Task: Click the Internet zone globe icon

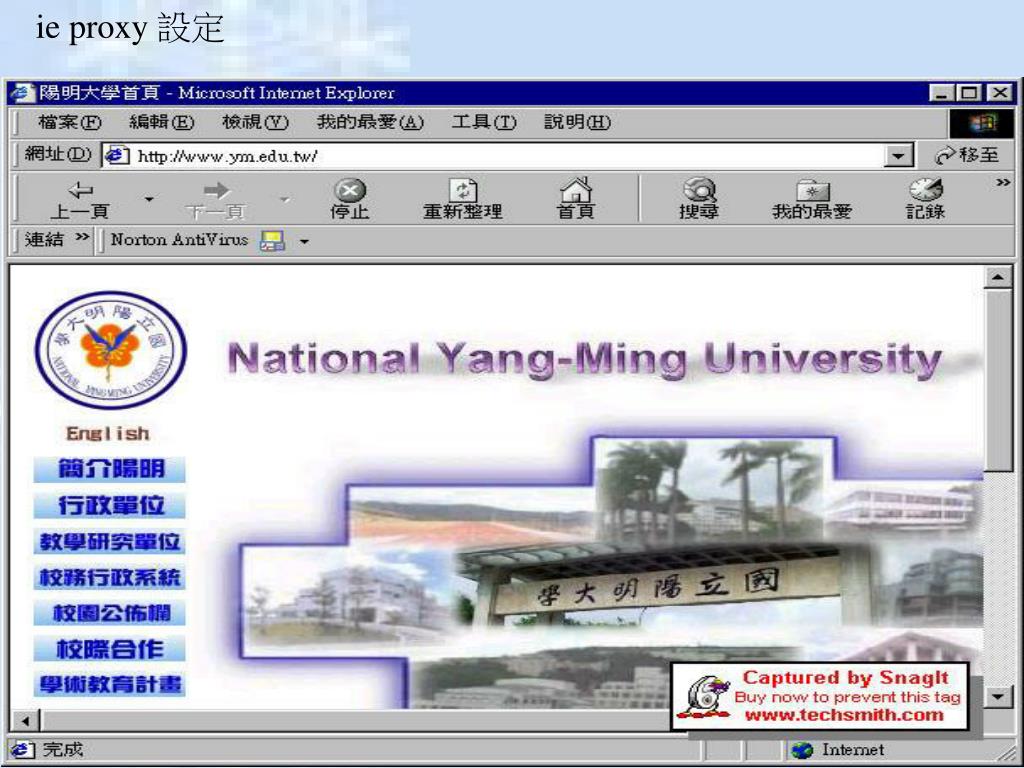Action: click(x=802, y=750)
